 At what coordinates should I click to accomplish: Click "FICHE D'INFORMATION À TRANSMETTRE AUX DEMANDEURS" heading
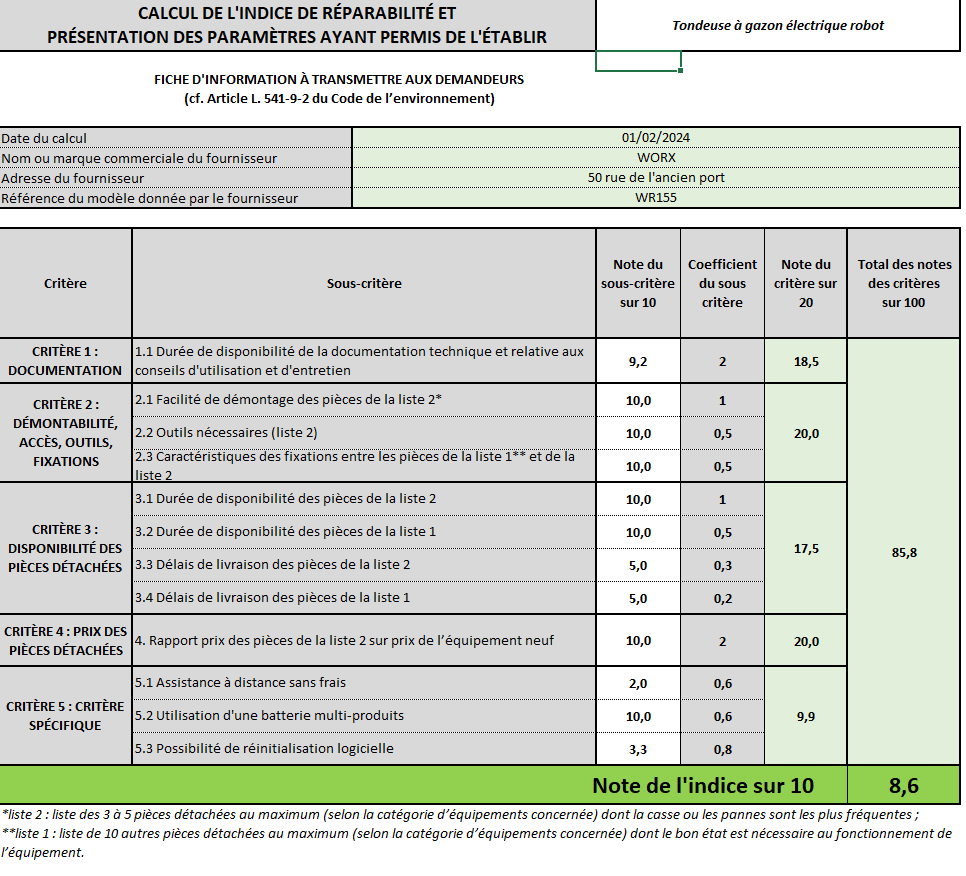tap(339, 79)
